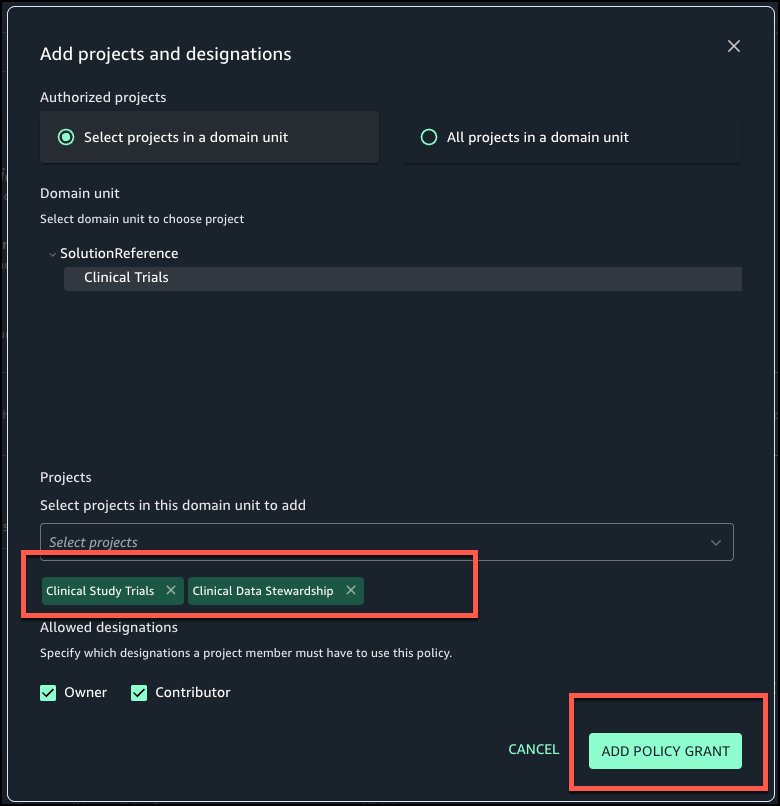
Task: Click the Select projects input field
Action: 370,542
